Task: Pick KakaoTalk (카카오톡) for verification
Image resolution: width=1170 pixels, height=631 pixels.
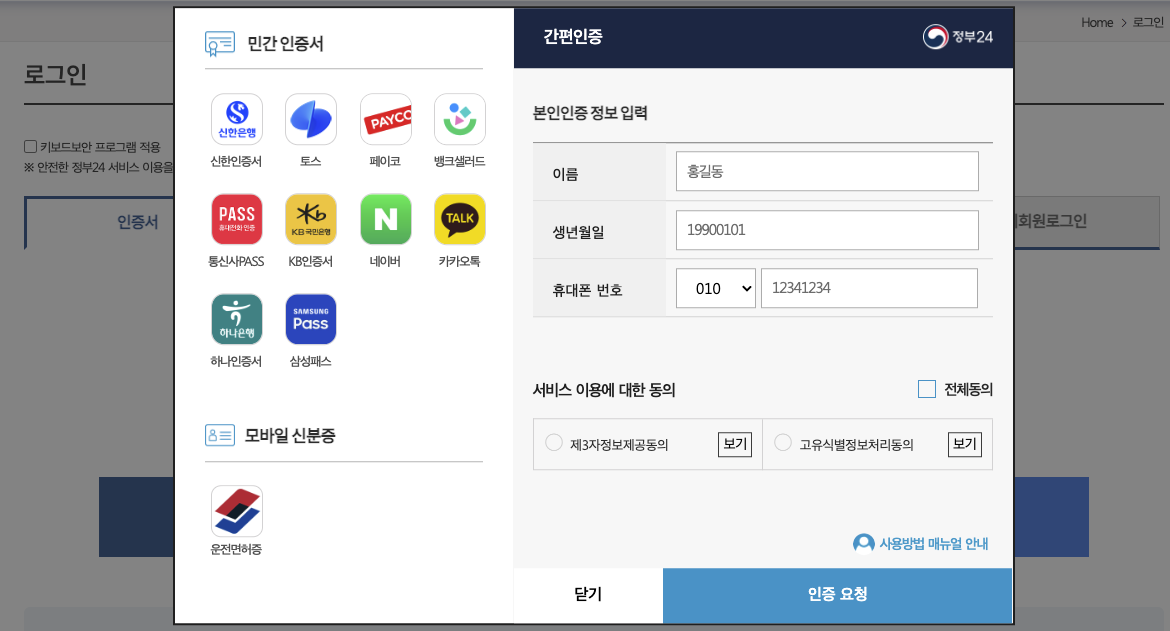Action: tap(460, 218)
